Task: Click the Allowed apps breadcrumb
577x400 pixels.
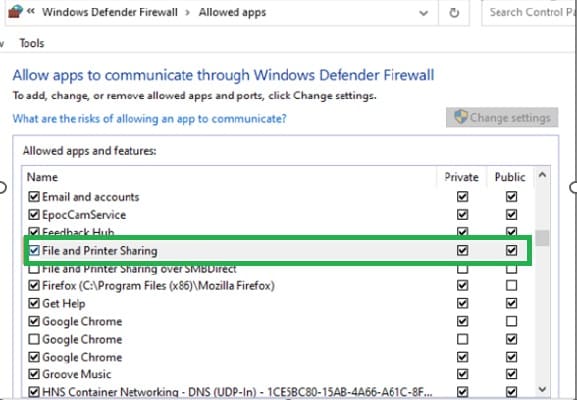Action: (x=232, y=12)
